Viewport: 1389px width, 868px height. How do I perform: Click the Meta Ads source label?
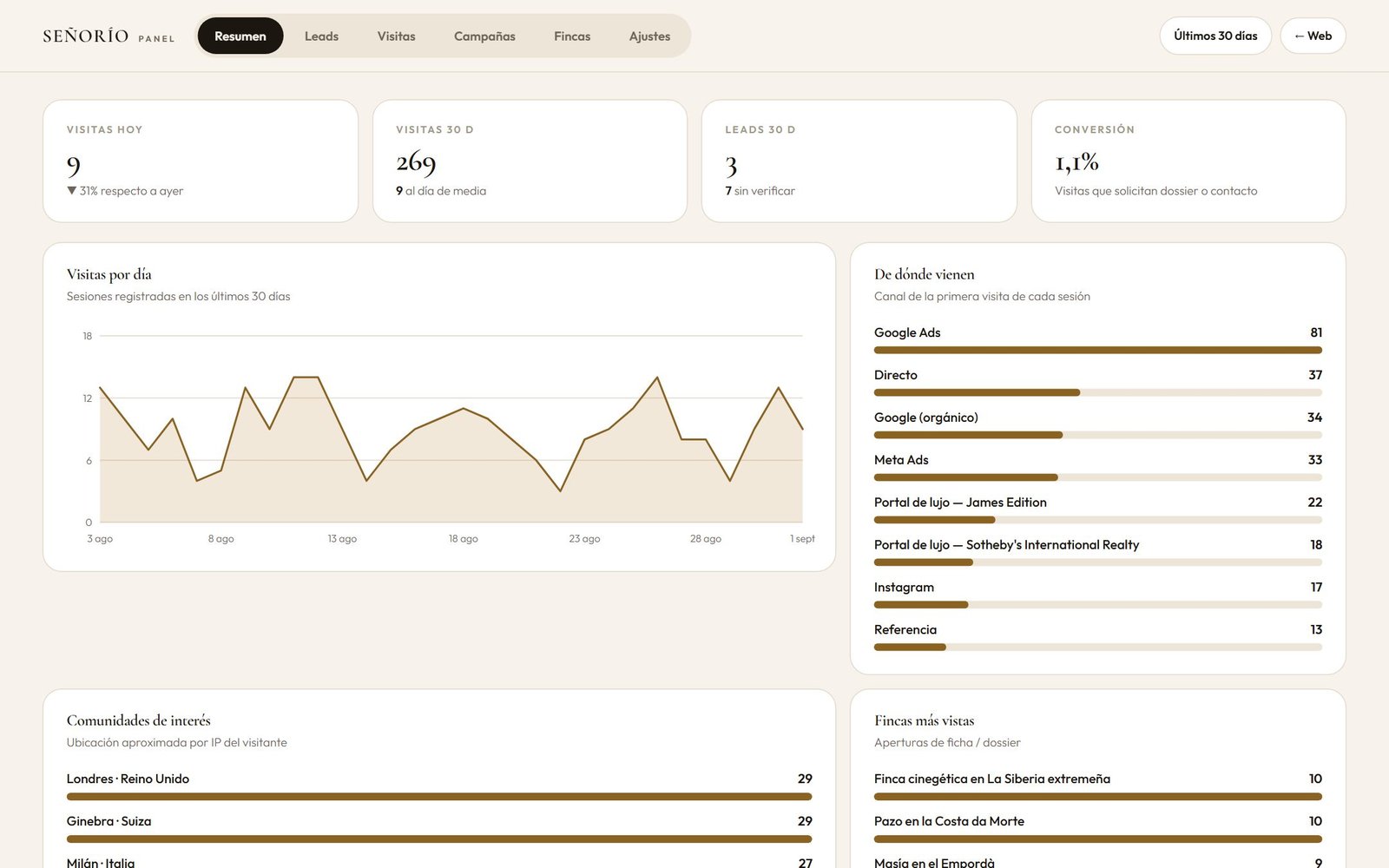coord(901,460)
